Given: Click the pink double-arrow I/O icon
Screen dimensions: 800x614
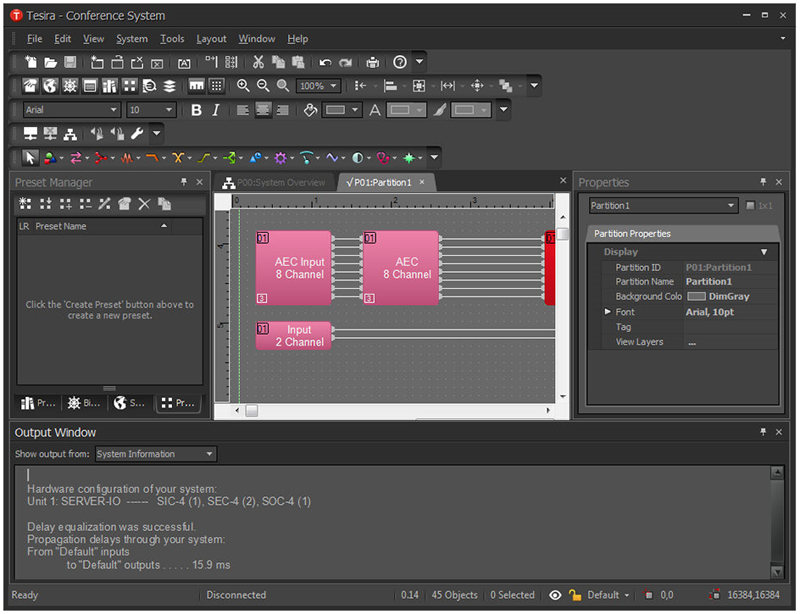Looking at the screenshot, I should [76, 158].
